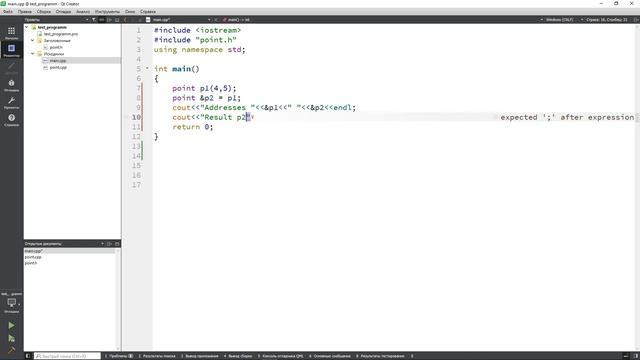Click the kit selector monitor icon

11,303
